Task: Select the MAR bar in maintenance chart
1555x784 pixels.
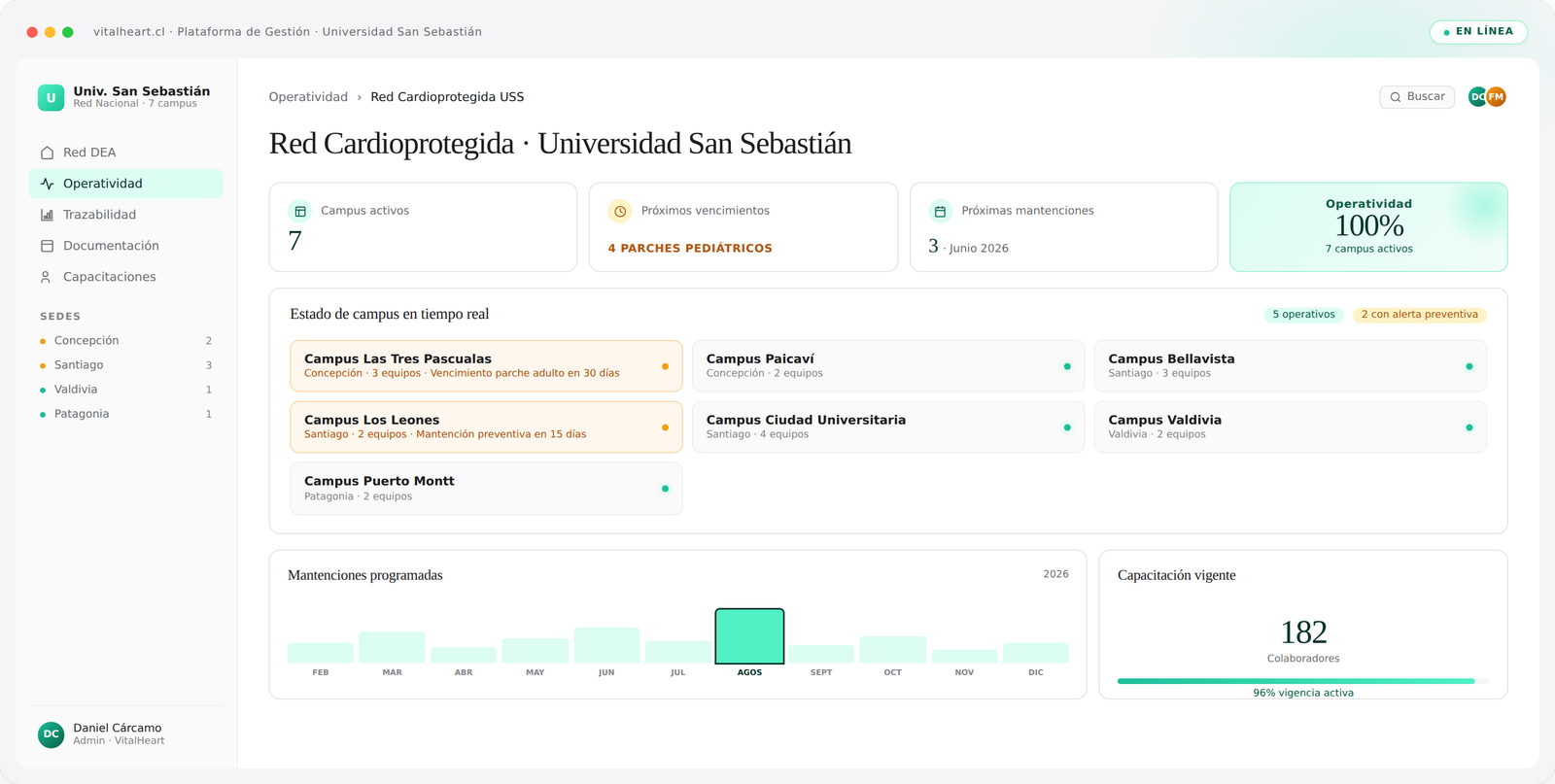Action: click(392, 648)
